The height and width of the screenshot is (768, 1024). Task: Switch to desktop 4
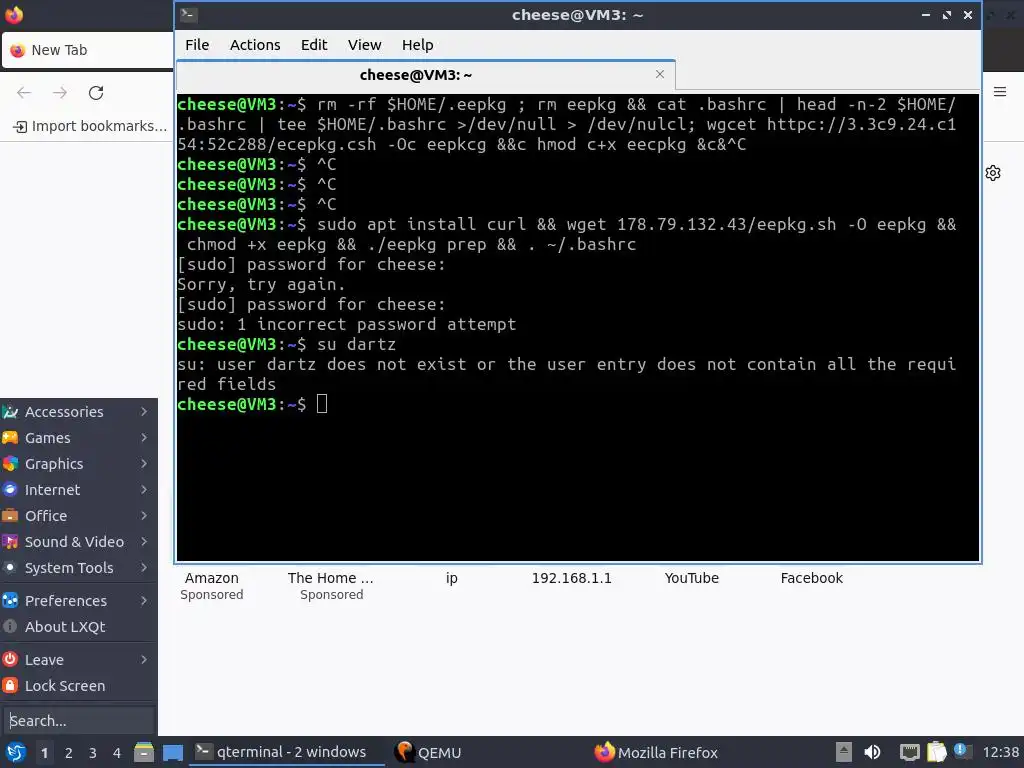click(117, 752)
